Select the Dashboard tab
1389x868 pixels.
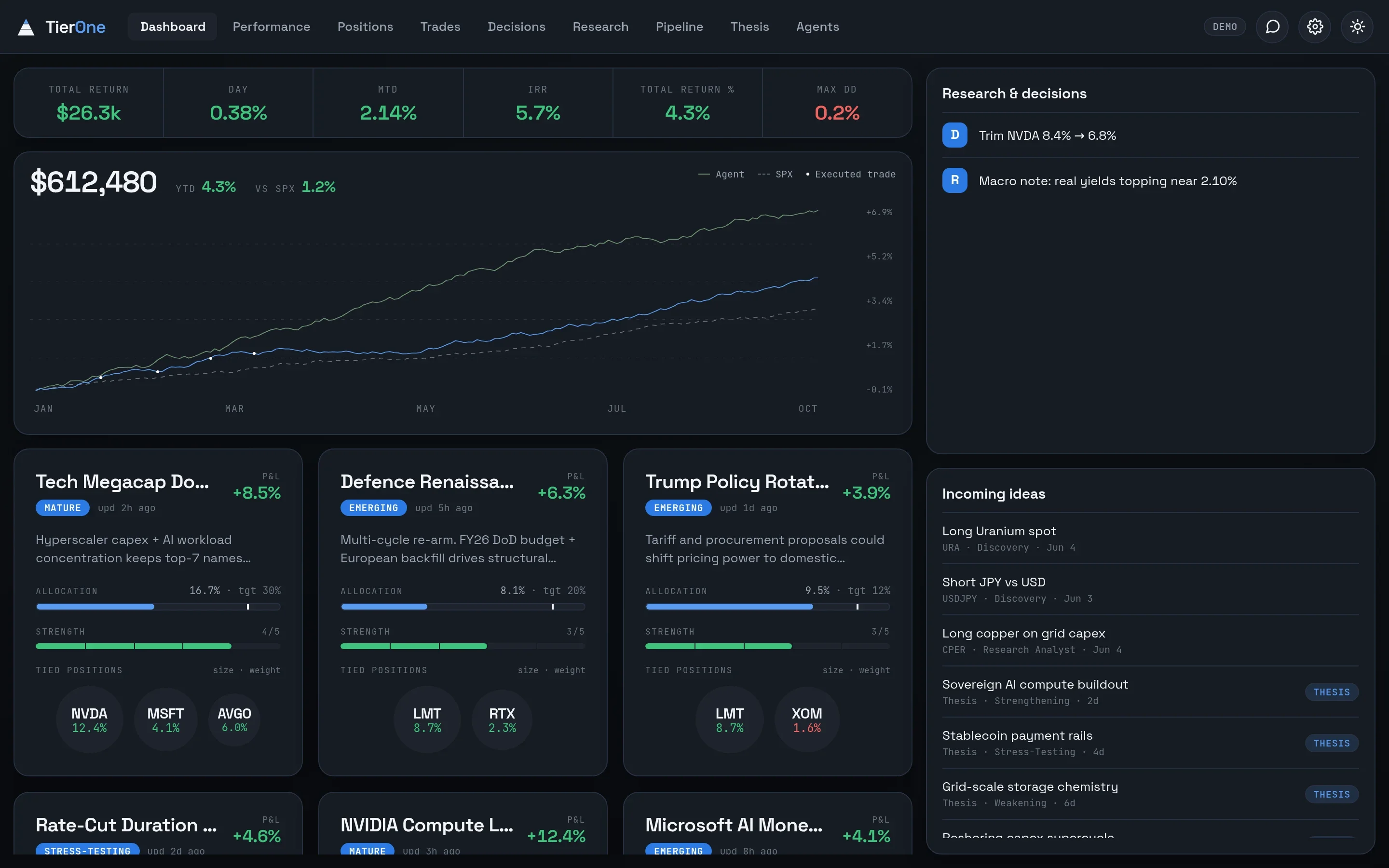point(172,27)
